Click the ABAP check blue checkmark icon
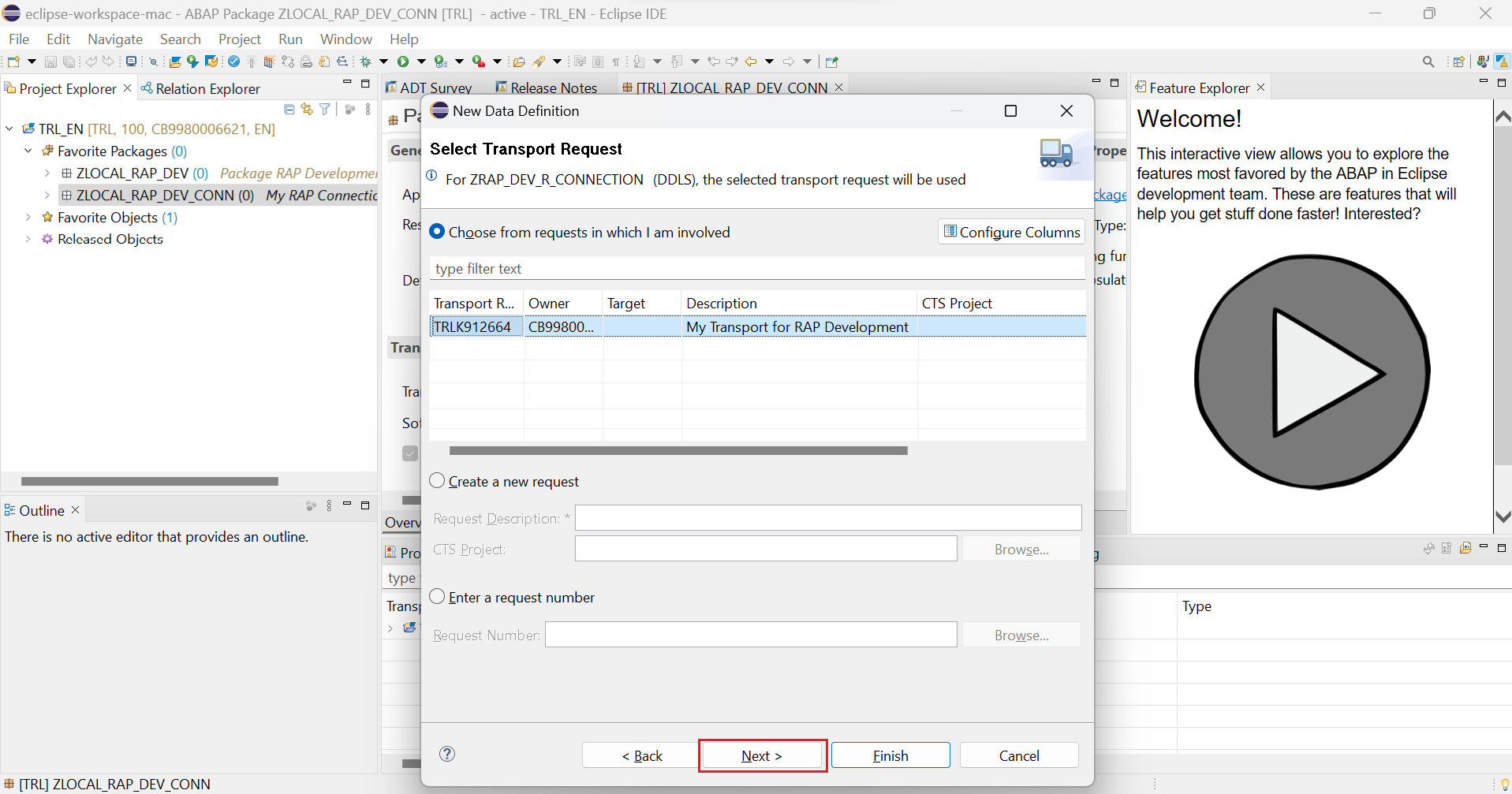Viewport: 1512px width, 794px height. tap(233, 62)
